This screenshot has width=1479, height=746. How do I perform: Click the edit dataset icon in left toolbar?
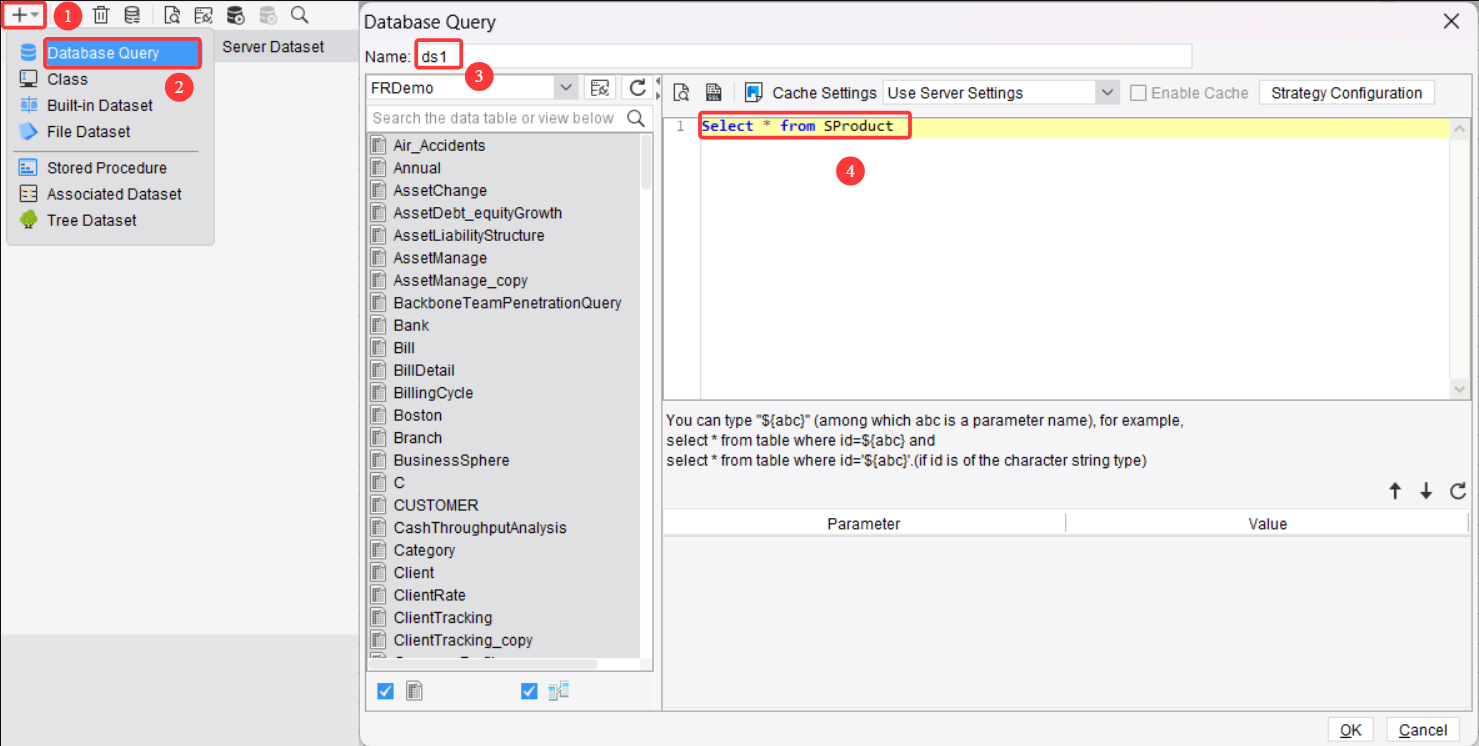point(203,15)
